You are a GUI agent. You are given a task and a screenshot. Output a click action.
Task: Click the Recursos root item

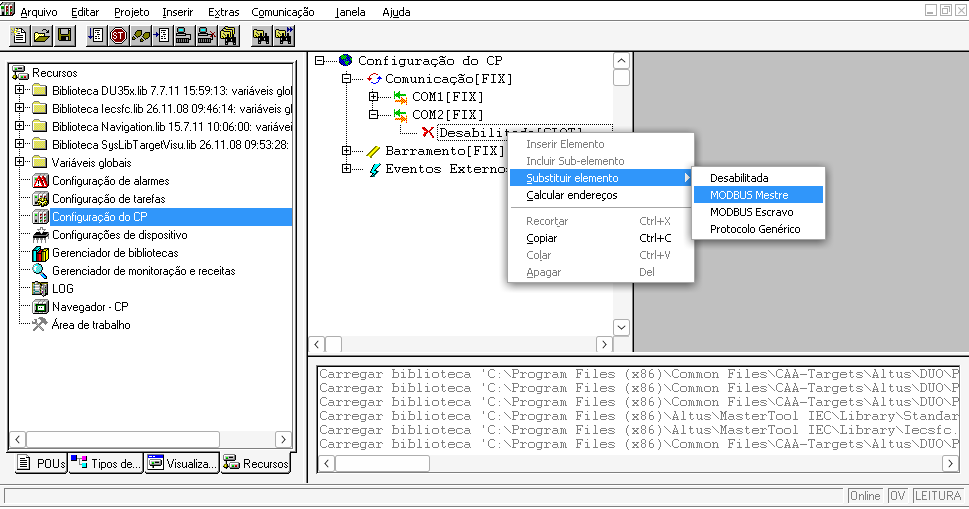[54, 73]
